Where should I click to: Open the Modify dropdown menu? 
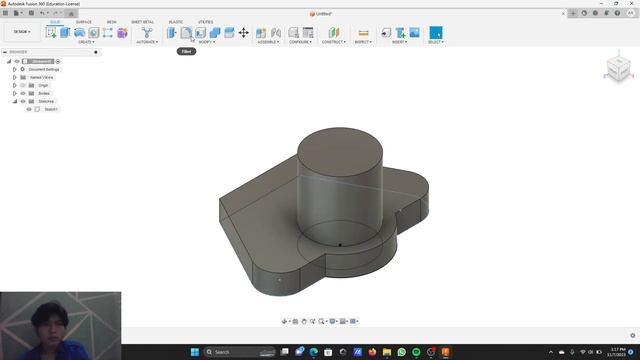pyautogui.click(x=207, y=42)
